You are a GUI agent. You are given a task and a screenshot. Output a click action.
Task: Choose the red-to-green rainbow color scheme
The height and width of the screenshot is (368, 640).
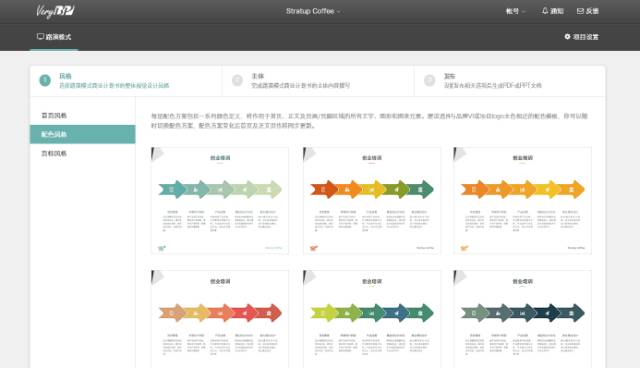pyautogui.click(x=372, y=201)
